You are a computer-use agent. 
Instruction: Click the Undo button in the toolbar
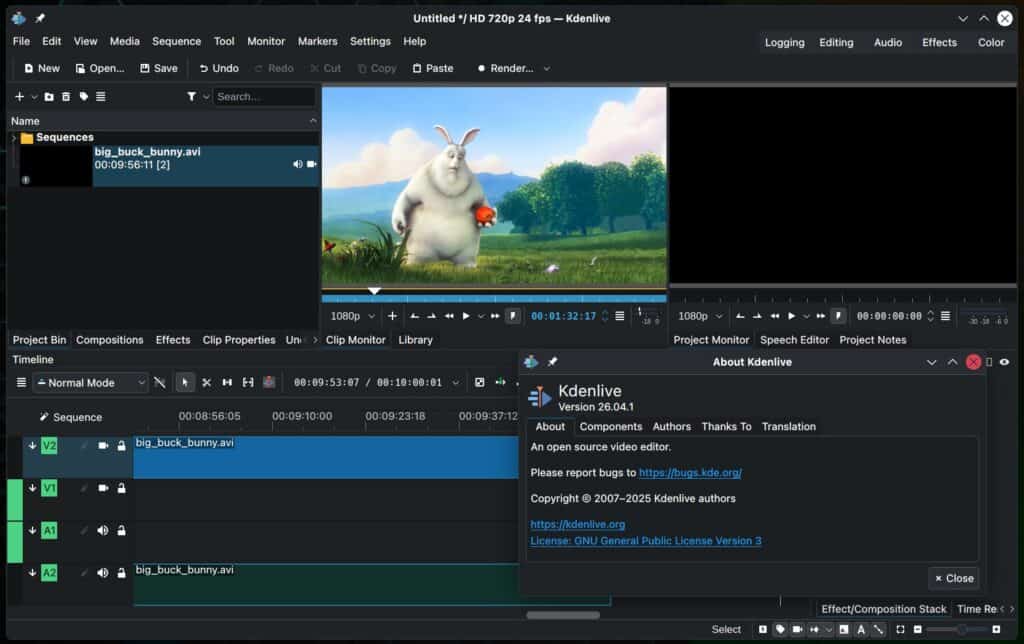tap(219, 69)
